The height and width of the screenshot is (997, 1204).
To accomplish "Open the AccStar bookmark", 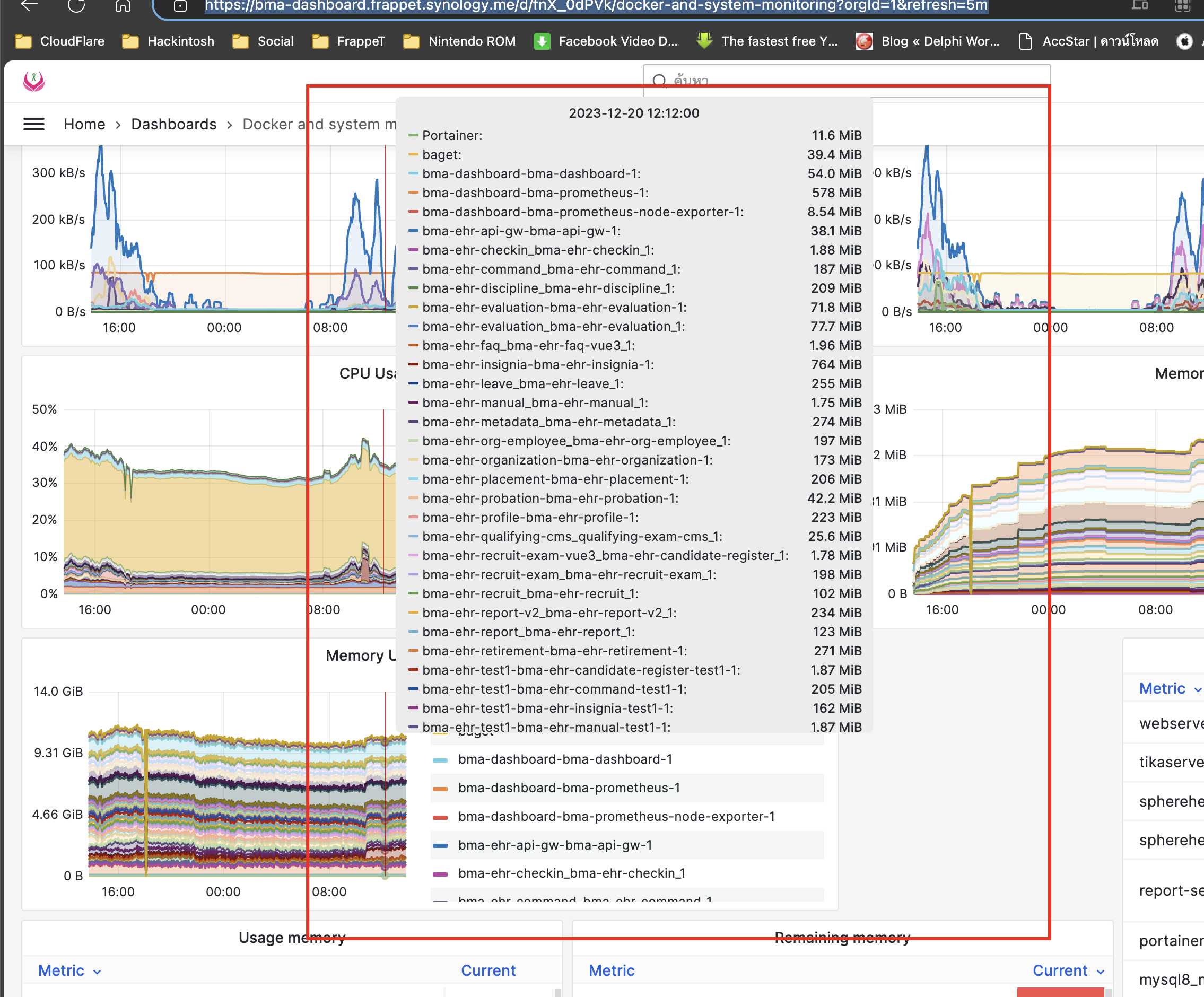I will point(1088,41).
